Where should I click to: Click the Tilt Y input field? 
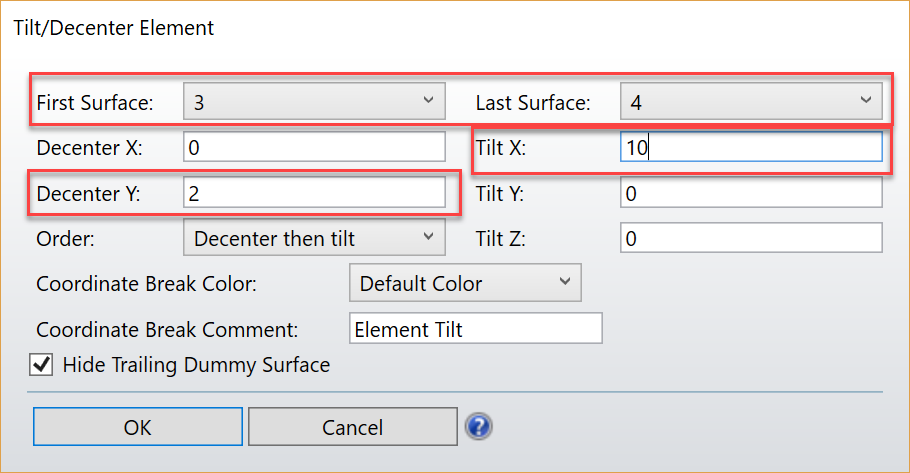point(750,193)
